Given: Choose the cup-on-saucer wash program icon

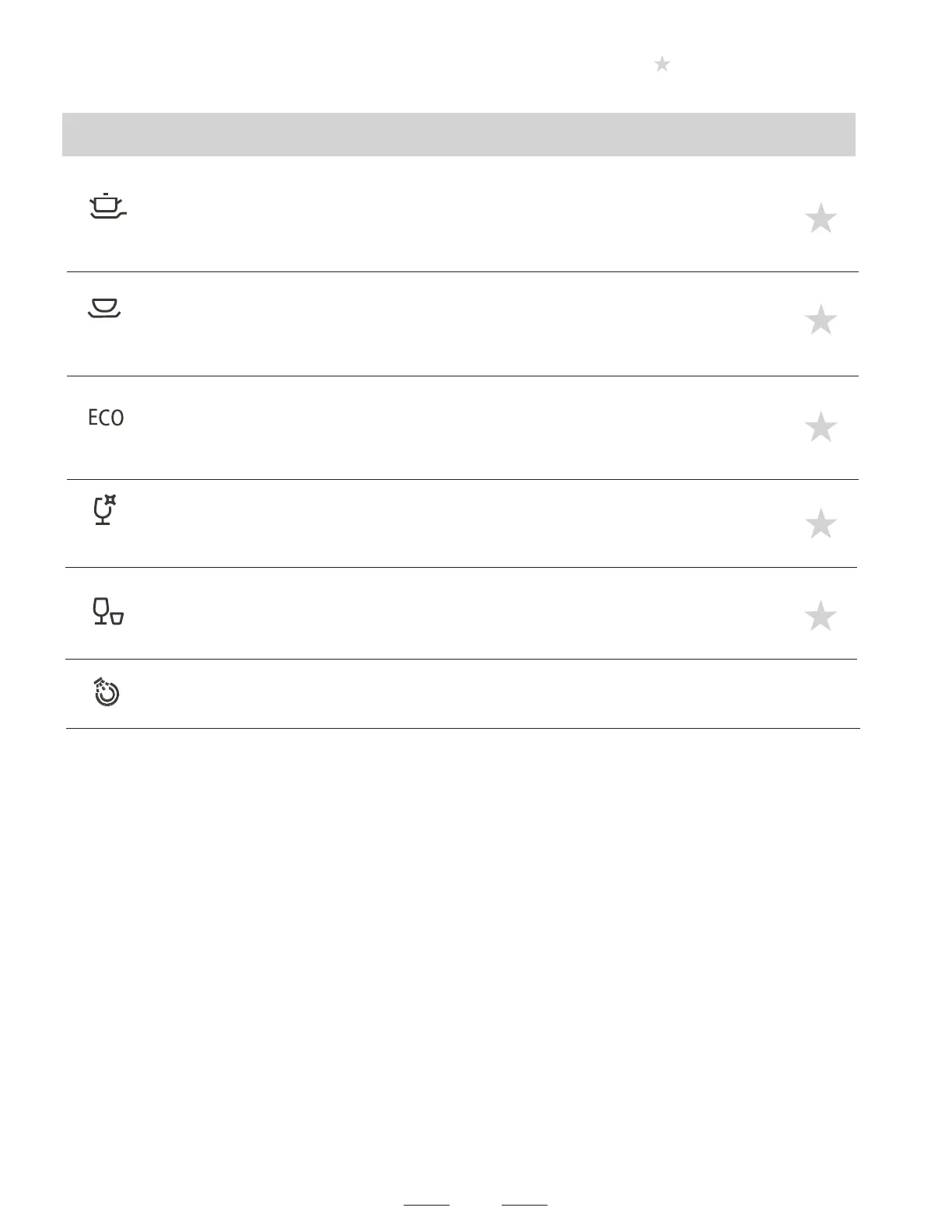Looking at the screenshot, I should pyautogui.click(x=105, y=308).
